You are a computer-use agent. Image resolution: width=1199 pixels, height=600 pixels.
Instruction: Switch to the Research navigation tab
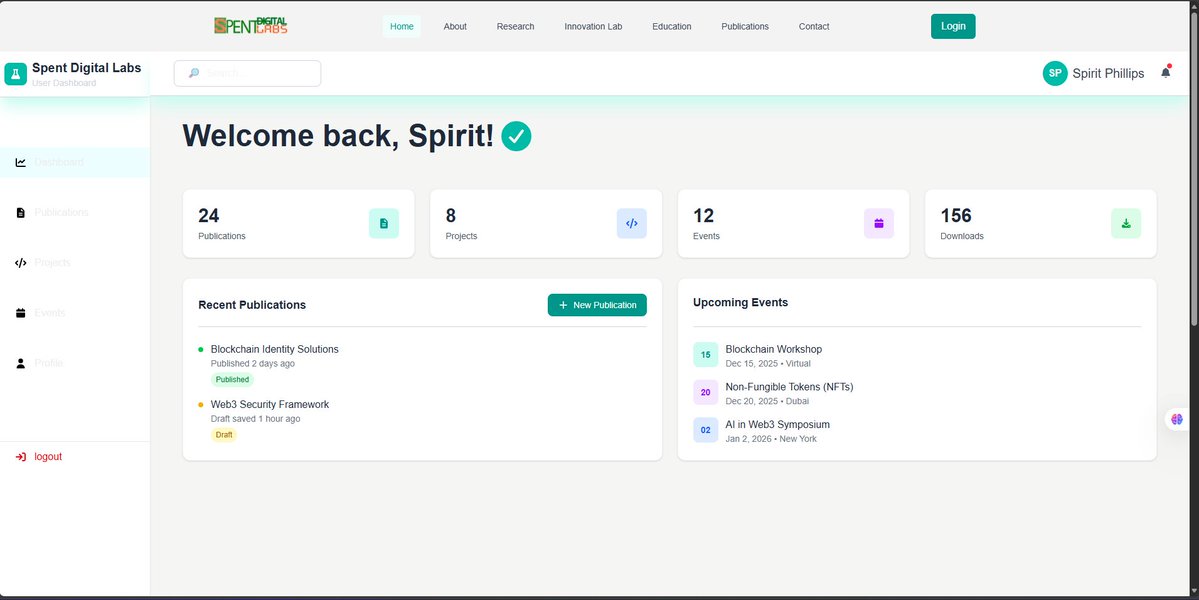pyautogui.click(x=515, y=26)
